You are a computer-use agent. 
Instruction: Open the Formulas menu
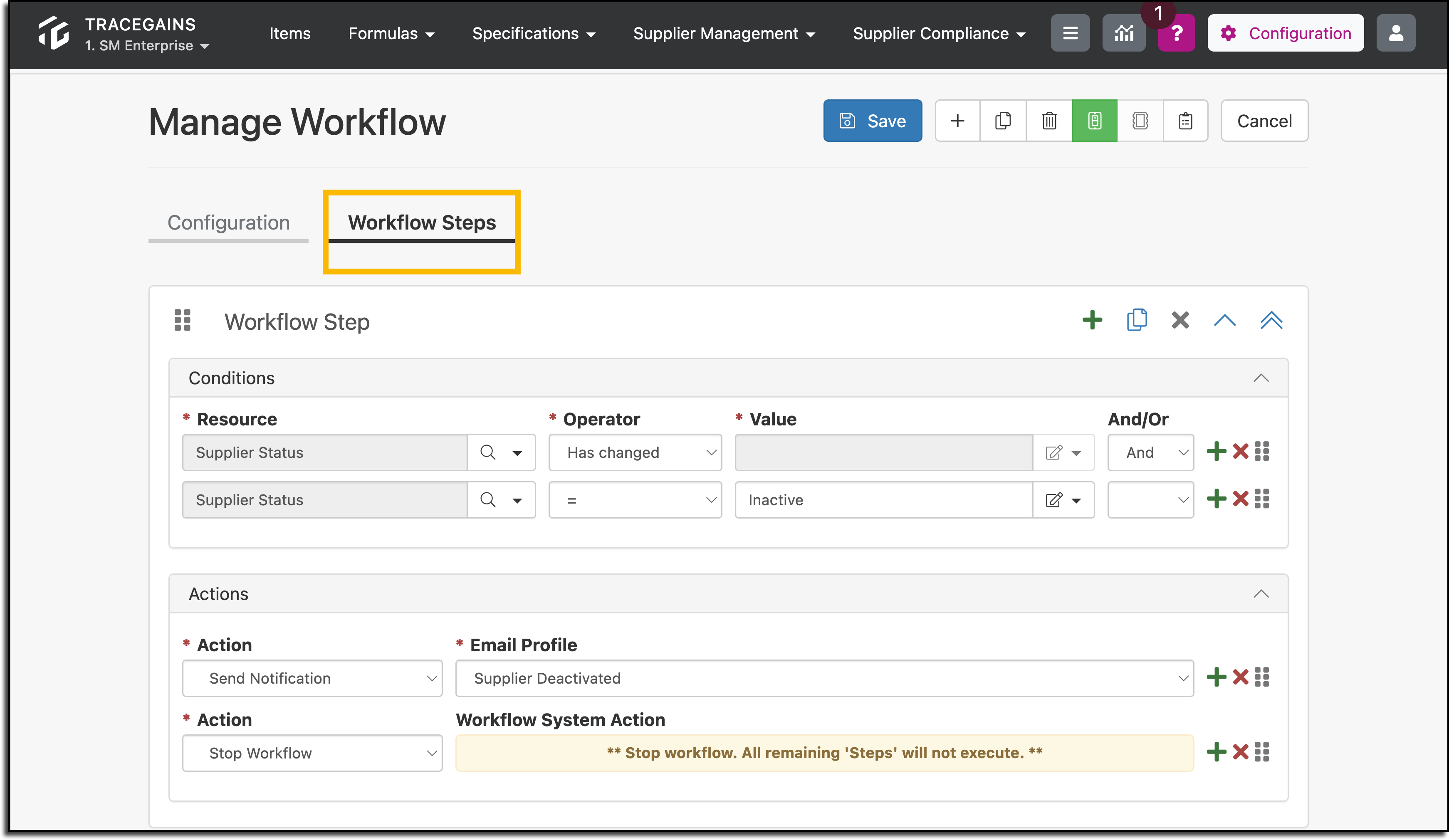tap(391, 33)
